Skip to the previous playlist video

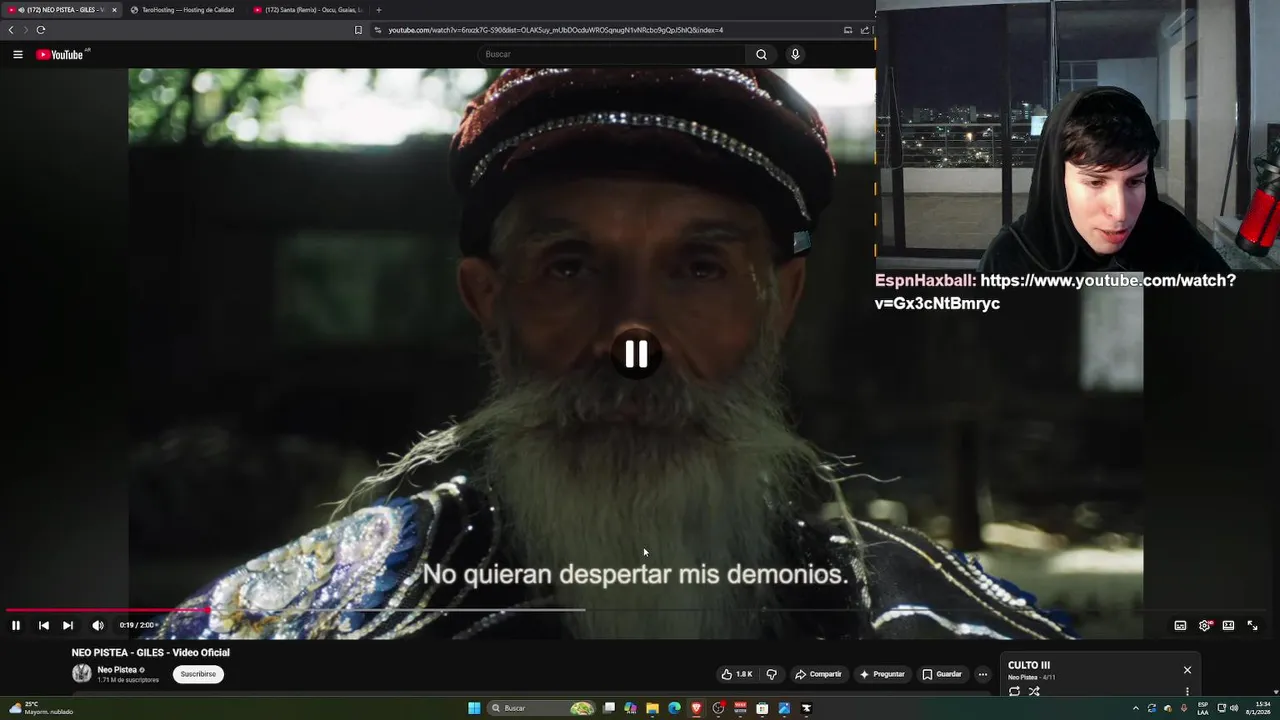tap(43, 625)
